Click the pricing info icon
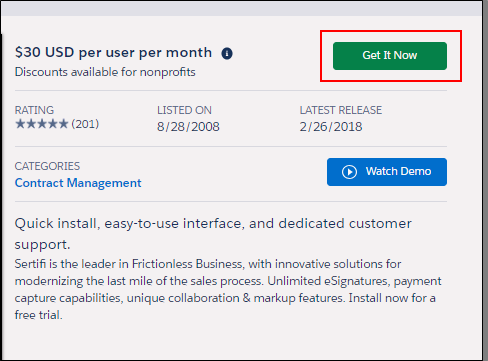 click(x=227, y=53)
